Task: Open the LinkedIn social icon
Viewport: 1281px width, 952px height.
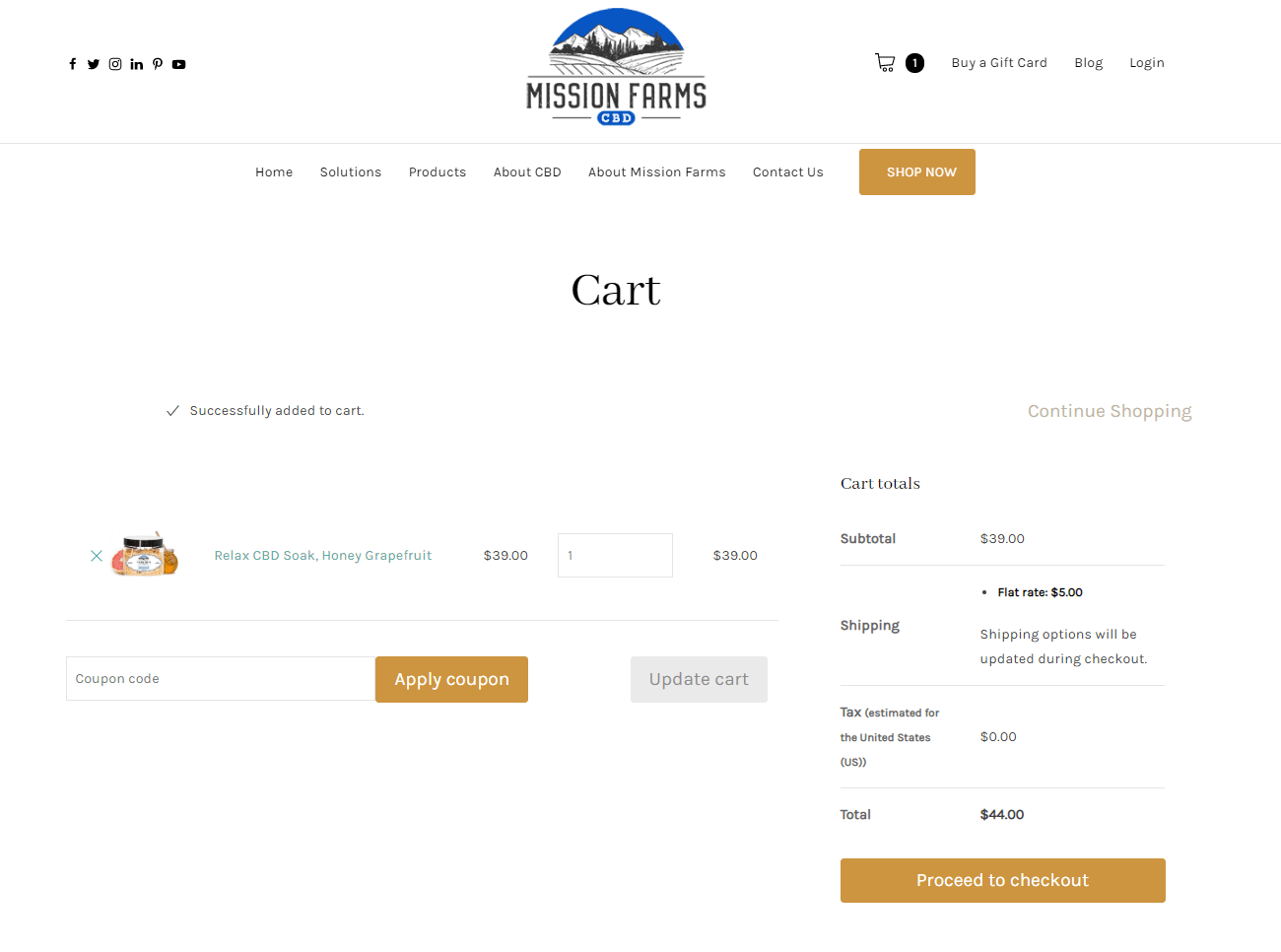Action: 137,64
